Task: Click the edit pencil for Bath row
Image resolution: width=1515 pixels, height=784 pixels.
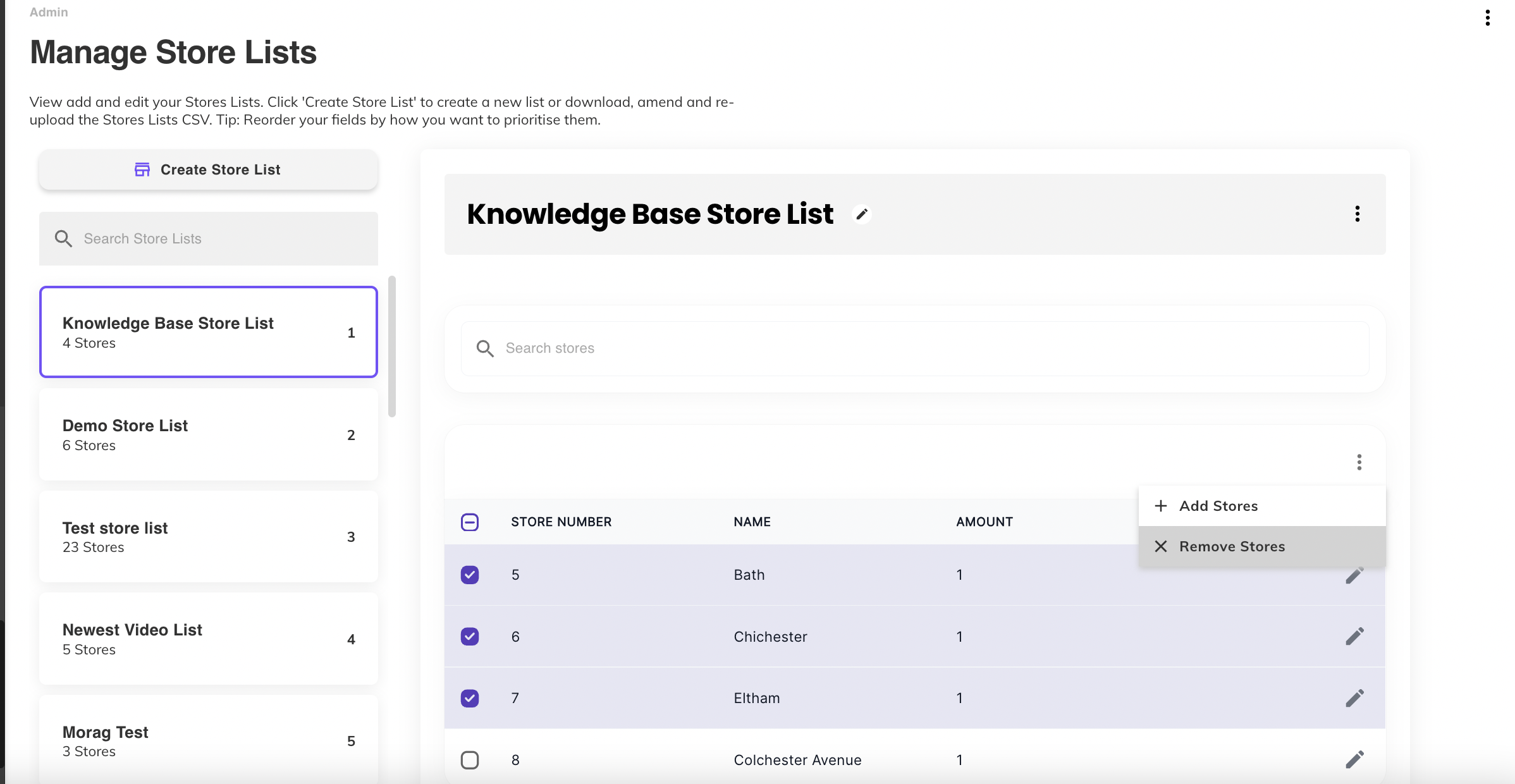Action: coord(1354,576)
